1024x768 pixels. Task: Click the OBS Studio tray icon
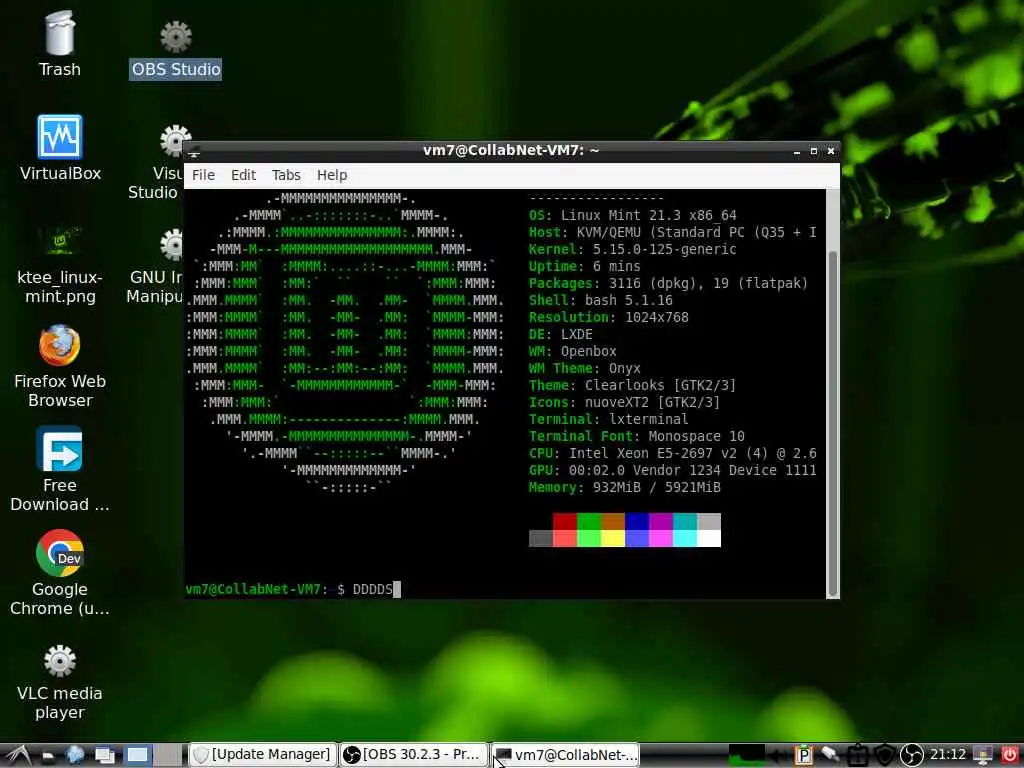[x=912, y=755]
